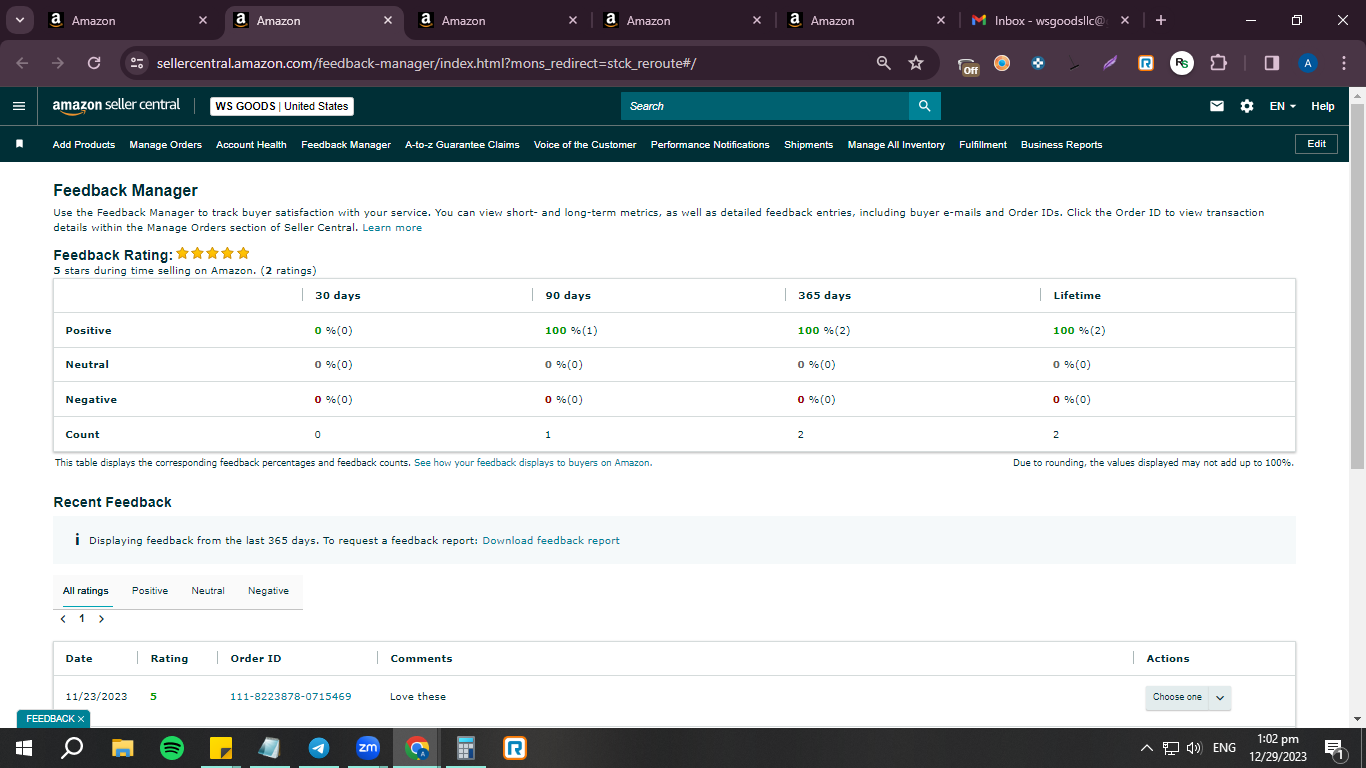Viewport: 1366px width, 768px height.
Task: Open the Windows notification center icon
Action: (1333, 748)
